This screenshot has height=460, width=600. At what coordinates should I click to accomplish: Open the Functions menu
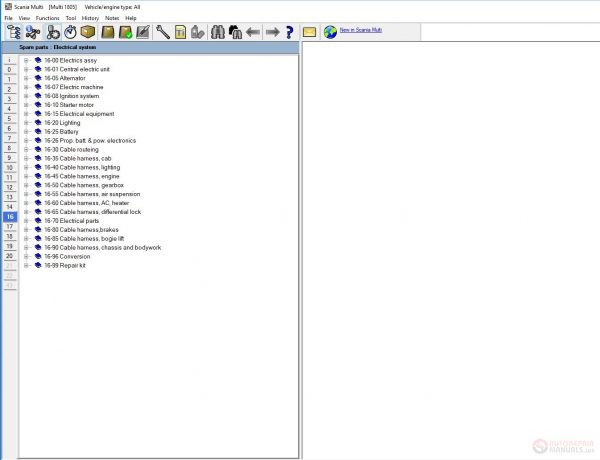point(47,18)
